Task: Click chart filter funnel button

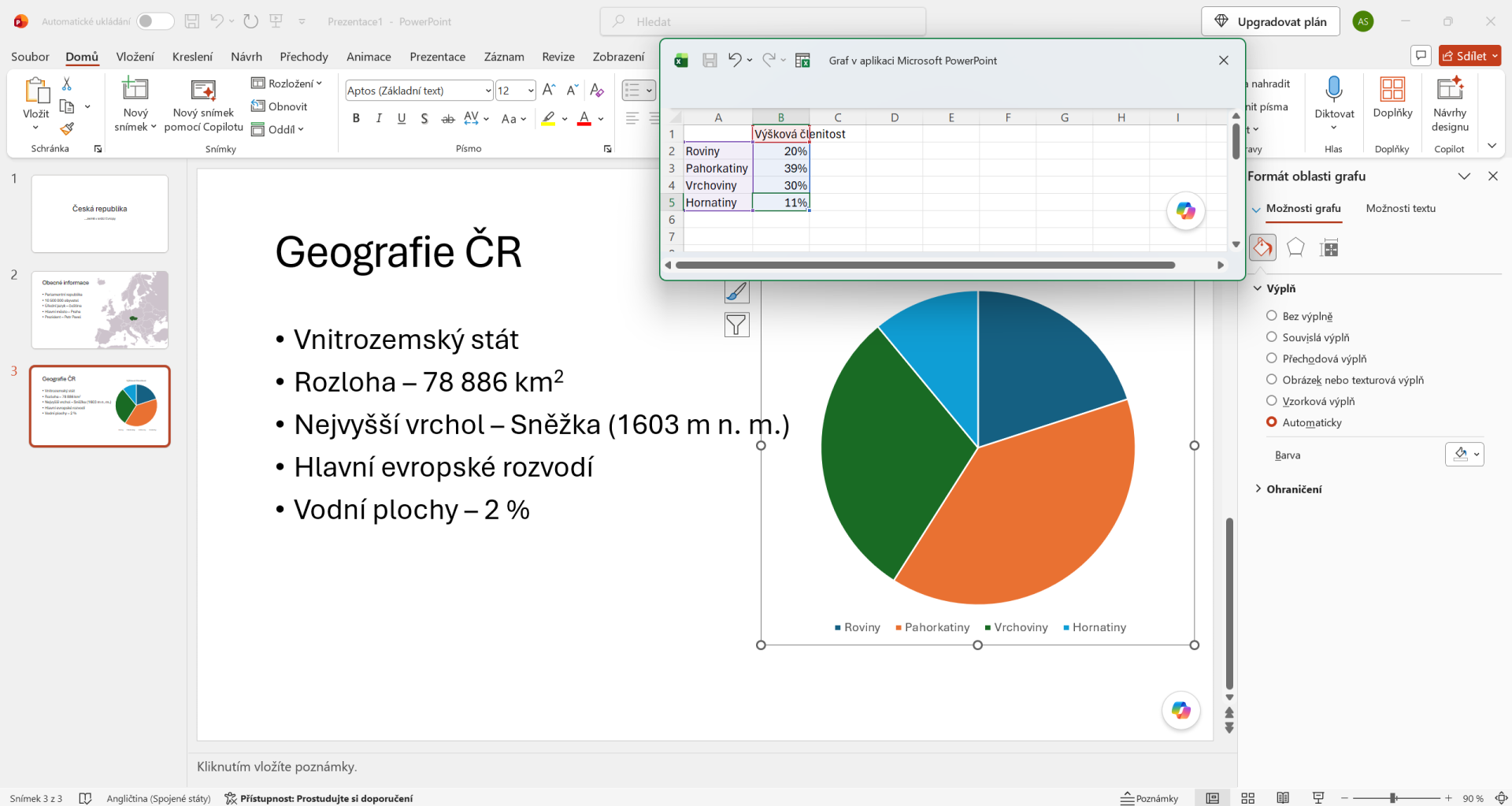Action: 736,325
